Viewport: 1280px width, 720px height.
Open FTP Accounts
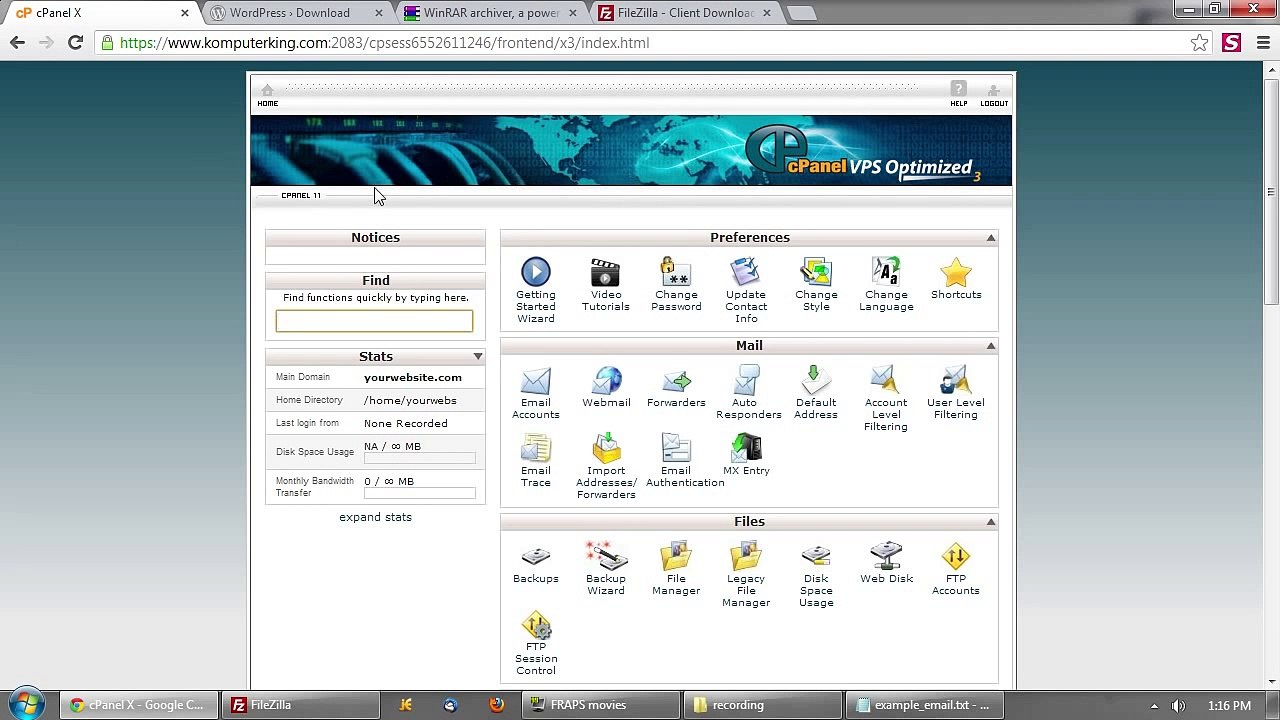956,569
